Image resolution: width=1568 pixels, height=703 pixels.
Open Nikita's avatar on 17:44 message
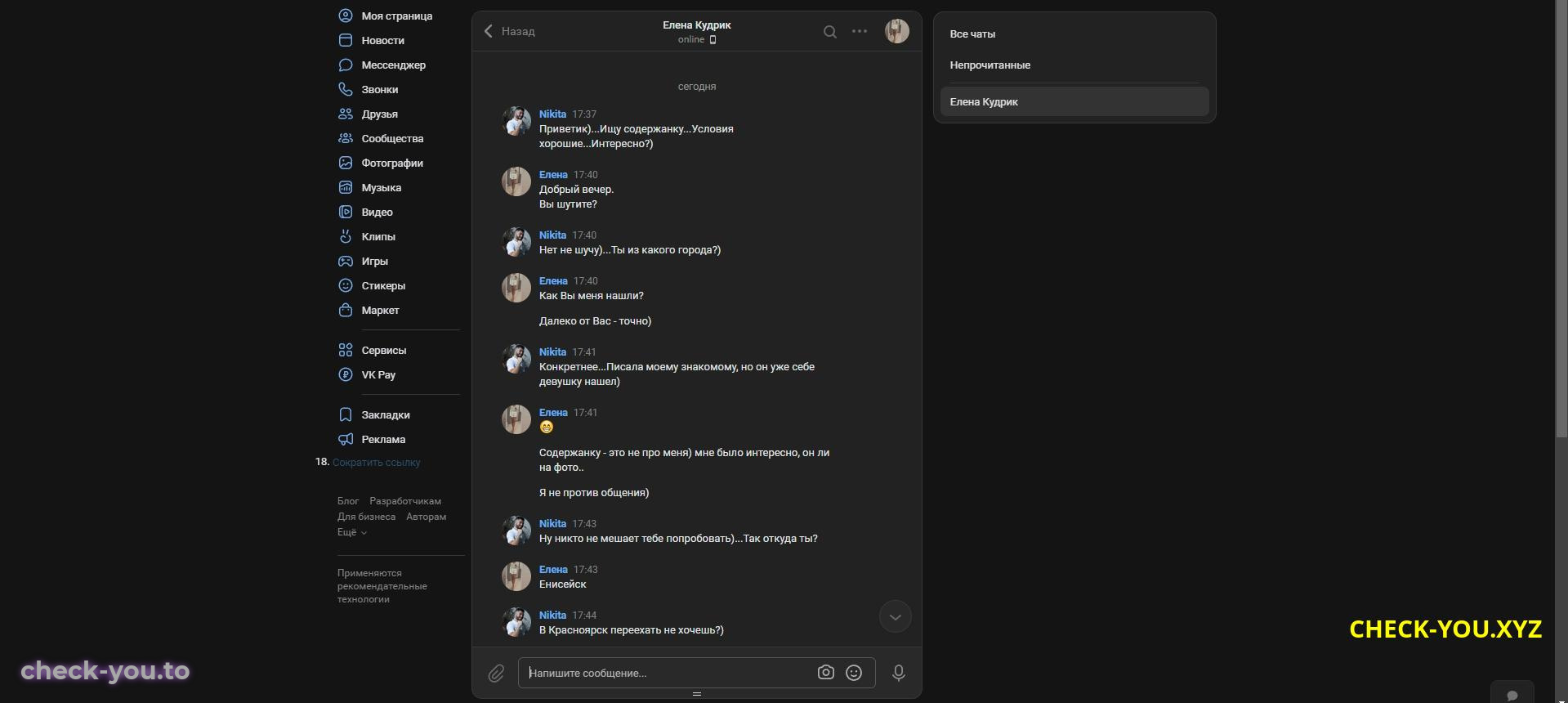tap(516, 622)
